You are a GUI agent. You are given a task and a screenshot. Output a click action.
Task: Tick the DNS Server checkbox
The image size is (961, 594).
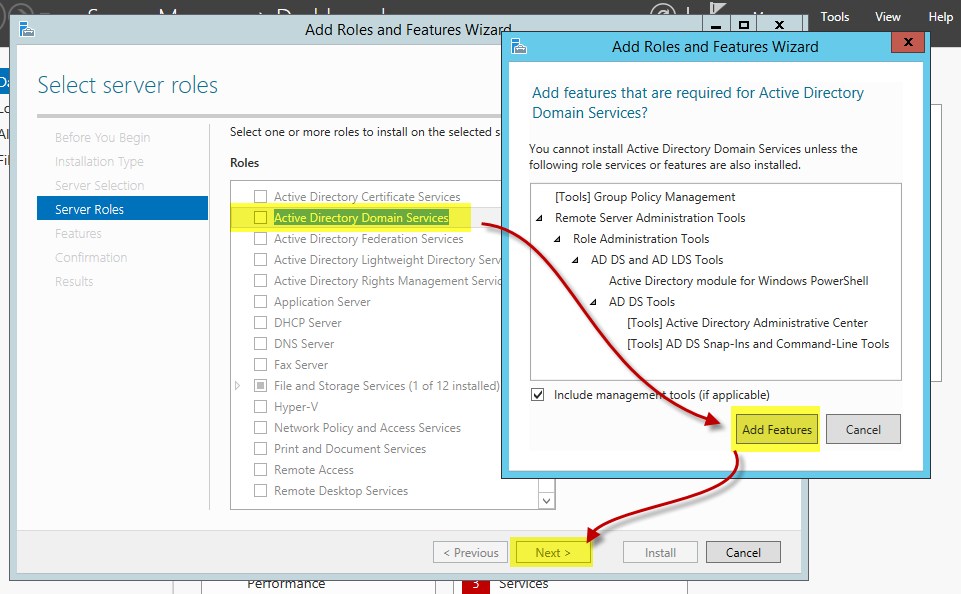pyautogui.click(x=260, y=343)
